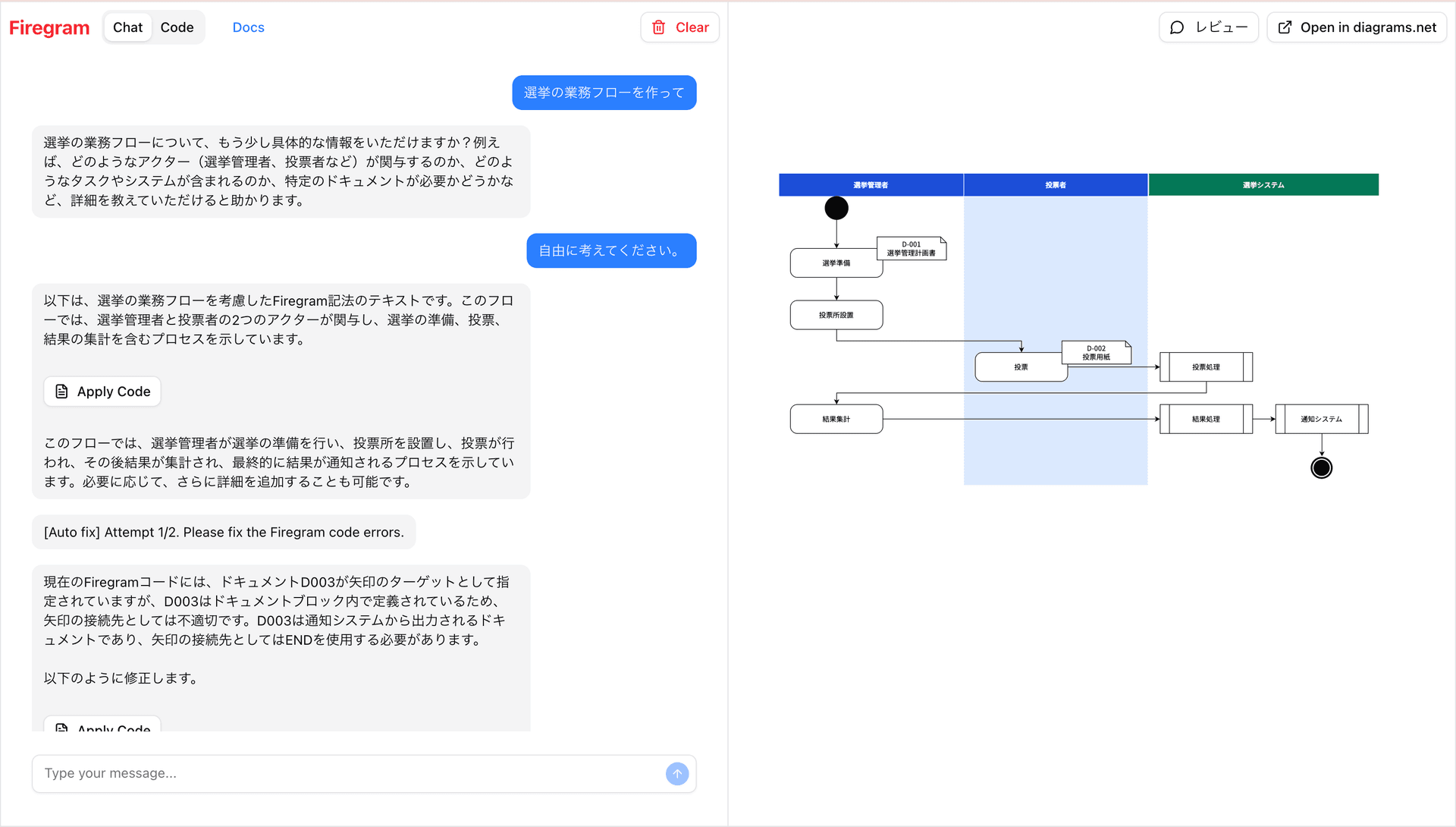Click the external link icon for diagrams.net
Image resolution: width=1456 pixels, height=827 pixels.
tap(1285, 27)
